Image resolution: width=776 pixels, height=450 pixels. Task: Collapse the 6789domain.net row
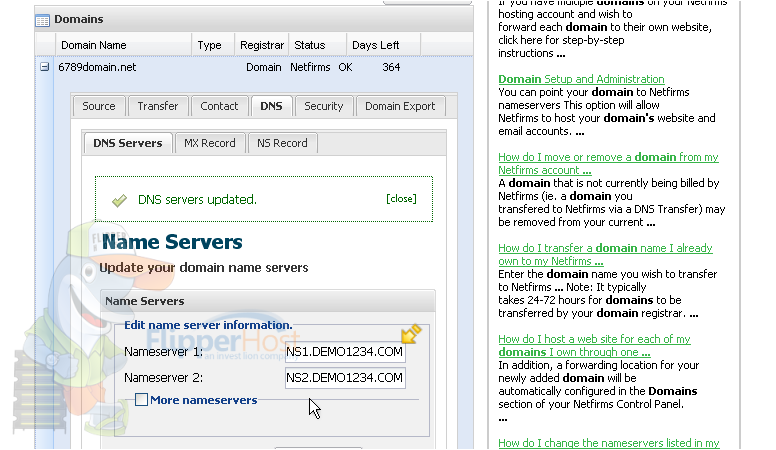tap(45, 66)
